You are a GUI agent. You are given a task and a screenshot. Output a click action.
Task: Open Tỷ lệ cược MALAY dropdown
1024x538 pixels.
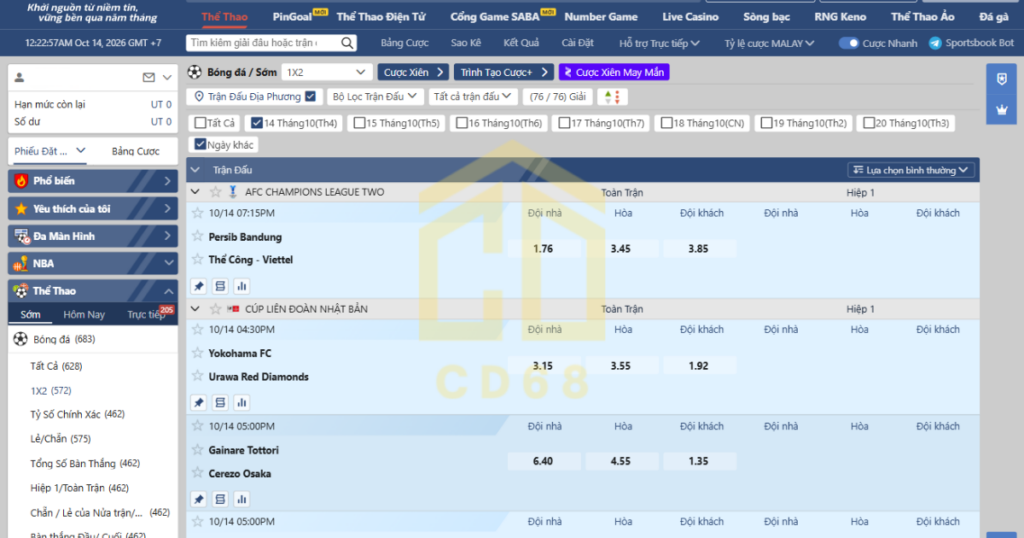coord(769,43)
